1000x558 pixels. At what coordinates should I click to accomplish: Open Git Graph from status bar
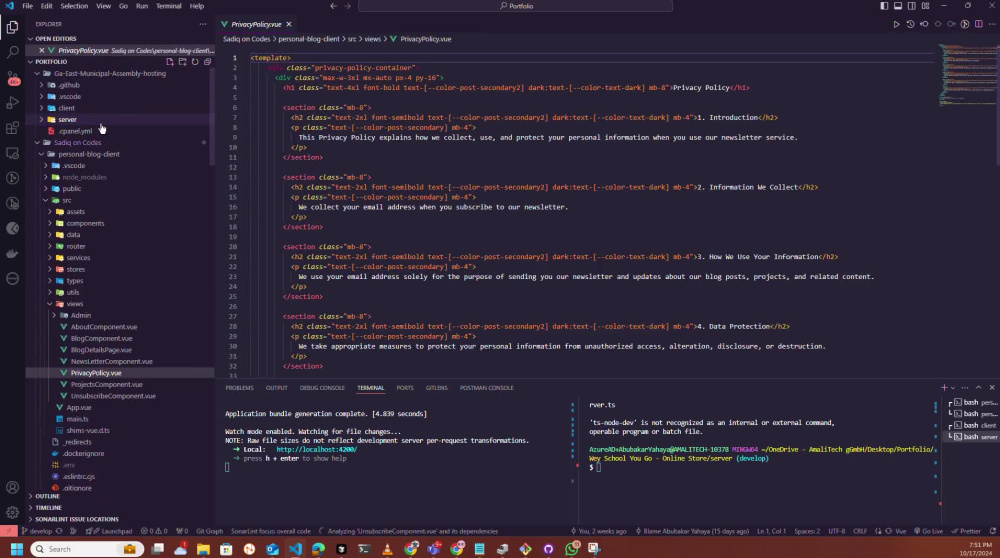[x=209, y=531]
